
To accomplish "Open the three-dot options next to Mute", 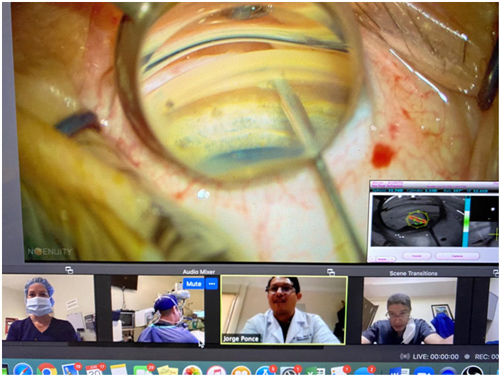I will (212, 284).
